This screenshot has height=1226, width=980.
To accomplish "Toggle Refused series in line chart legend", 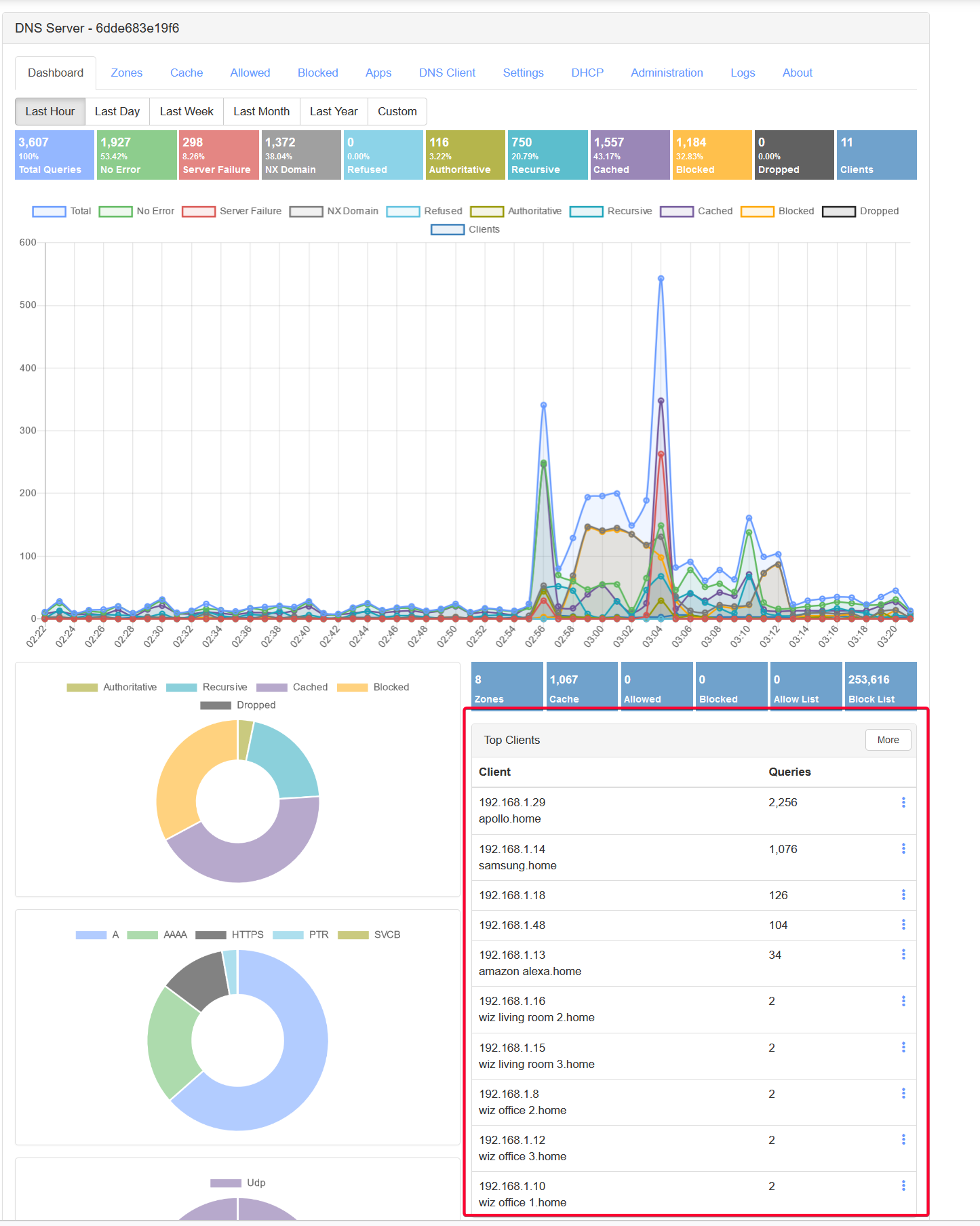I will 424,211.
